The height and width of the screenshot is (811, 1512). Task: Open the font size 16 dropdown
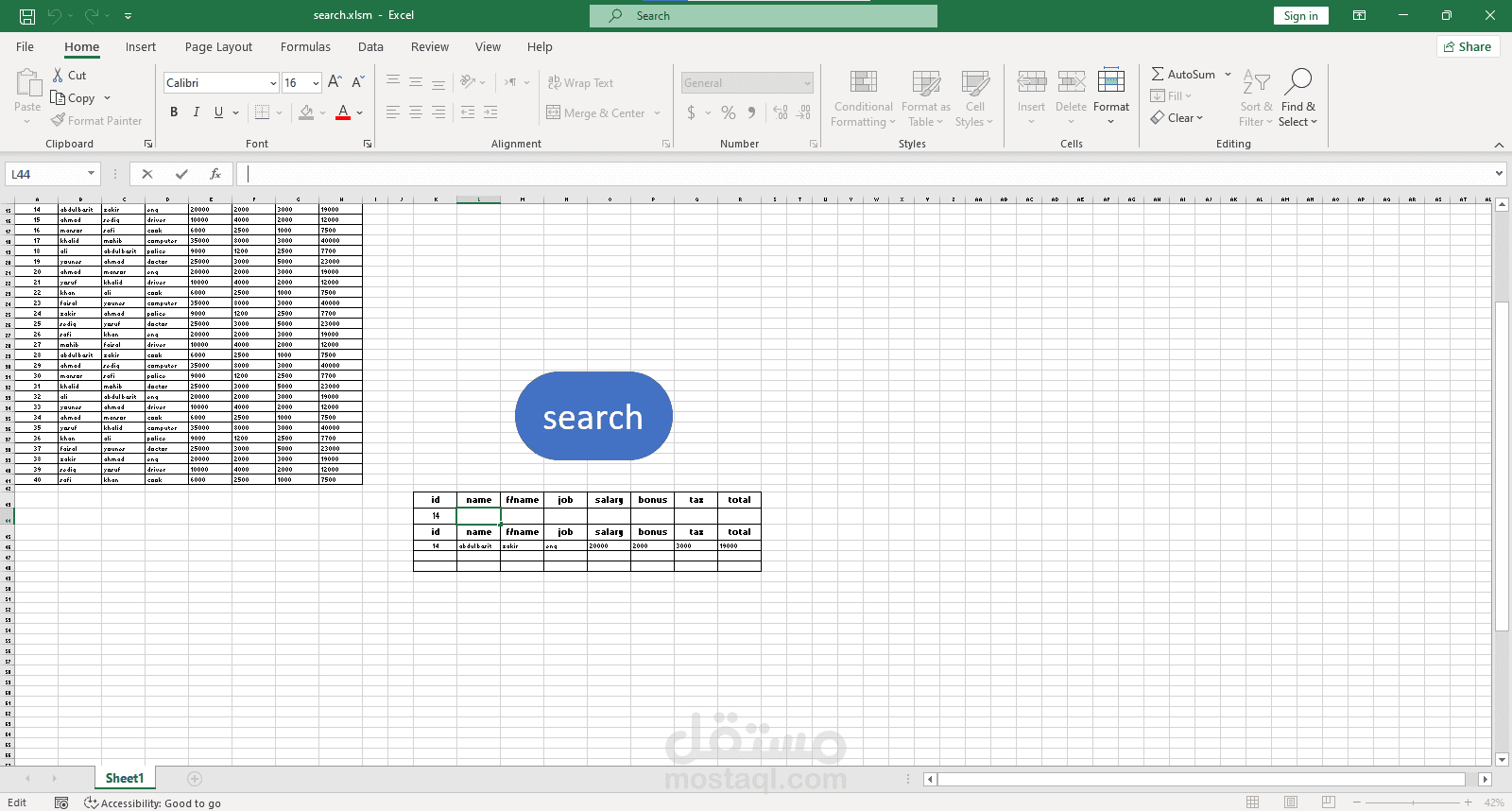[x=316, y=83]
